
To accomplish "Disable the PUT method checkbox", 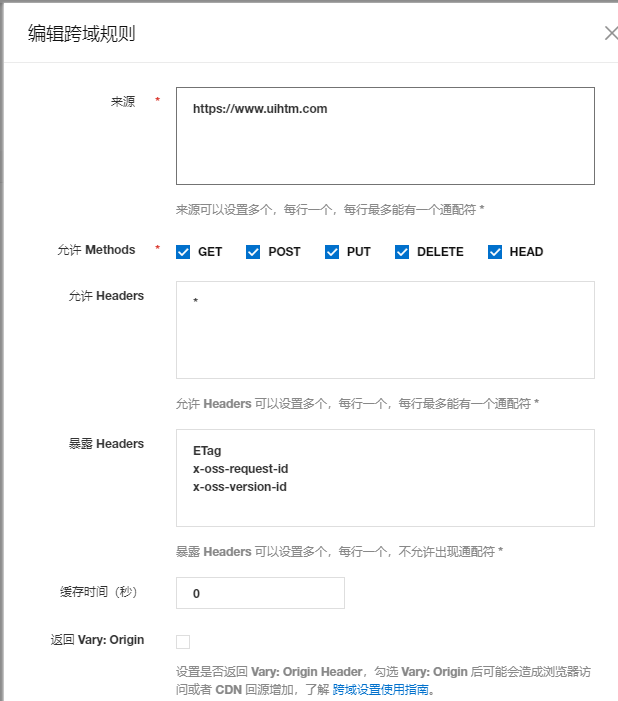I will tap(332, 252).
